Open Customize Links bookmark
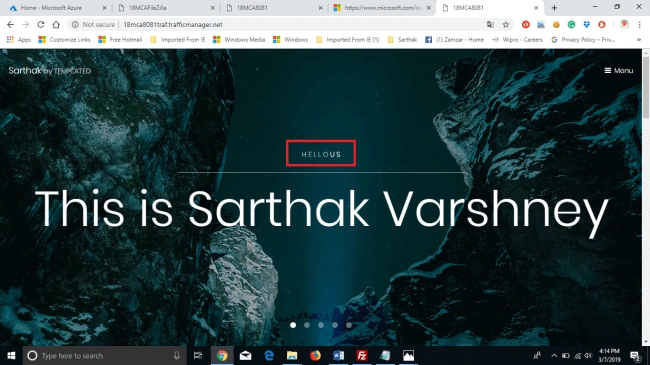 coord(64,40)
